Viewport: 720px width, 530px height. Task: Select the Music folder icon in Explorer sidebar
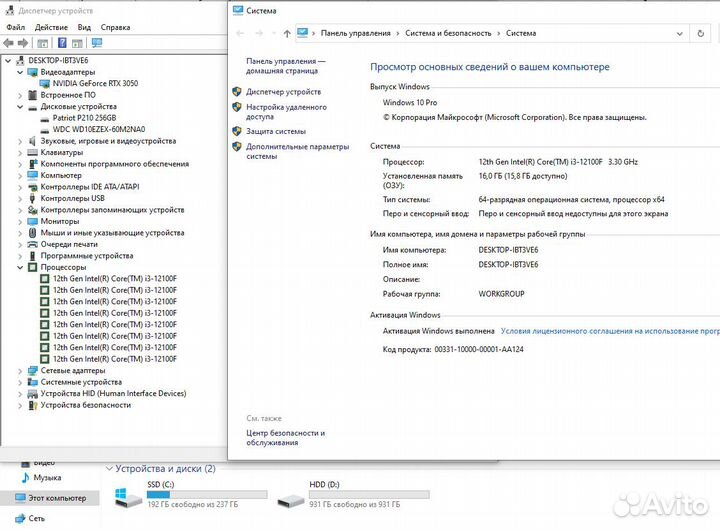[26, 478]
